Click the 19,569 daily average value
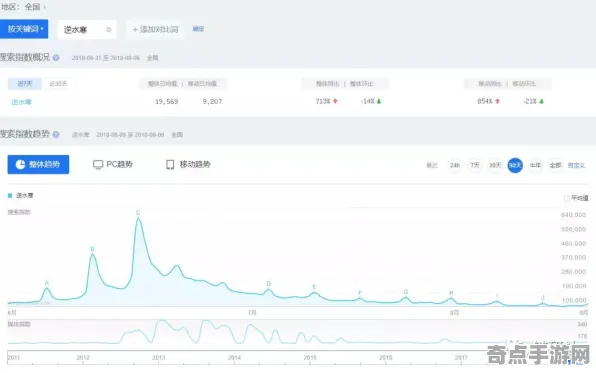 click(166, 102)
